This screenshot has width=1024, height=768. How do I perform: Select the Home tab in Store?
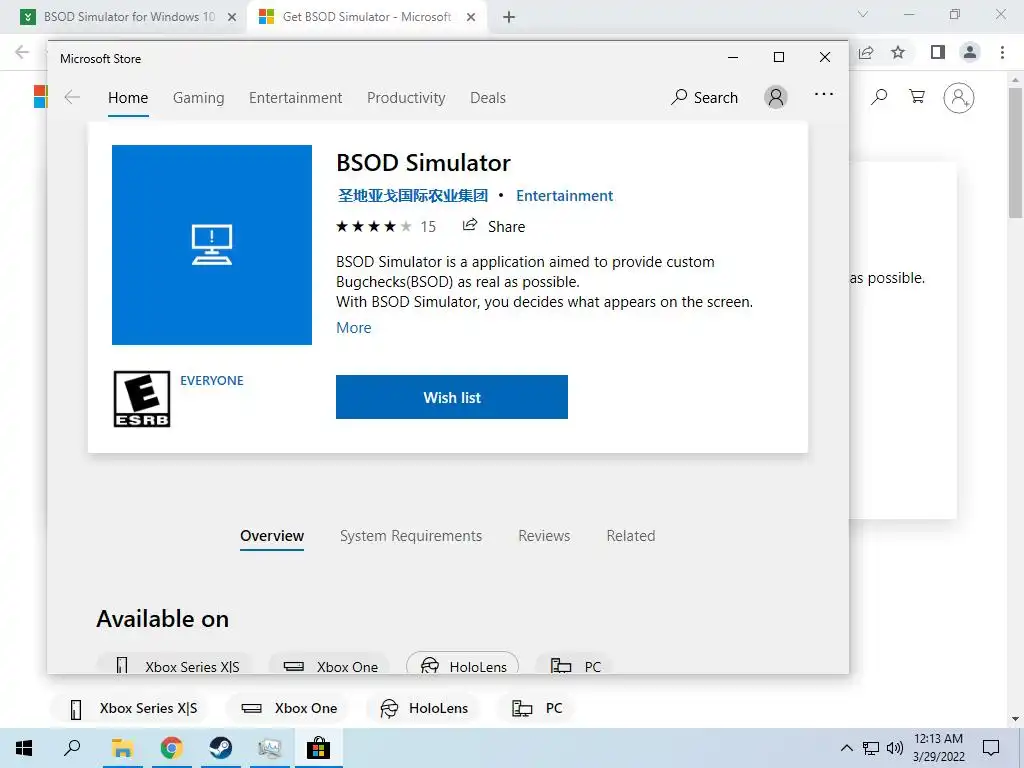128,98
